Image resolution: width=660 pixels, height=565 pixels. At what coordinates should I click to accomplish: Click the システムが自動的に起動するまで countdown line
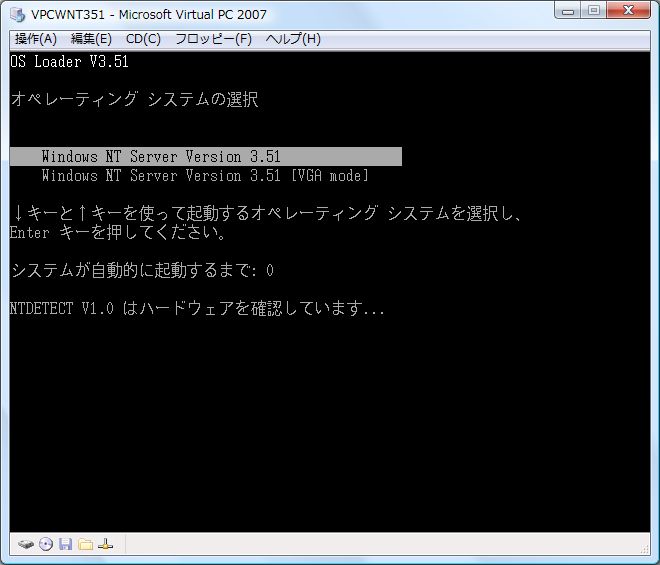coord(143,270)
